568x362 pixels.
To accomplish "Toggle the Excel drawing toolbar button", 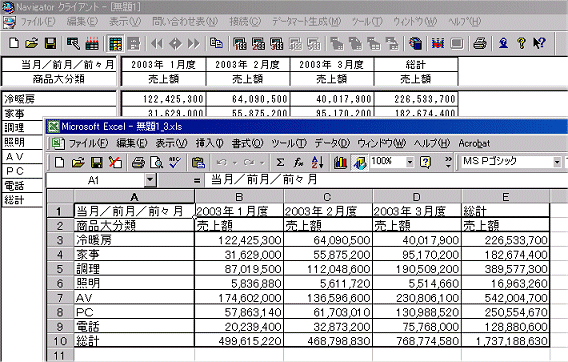I will (359, 162).
